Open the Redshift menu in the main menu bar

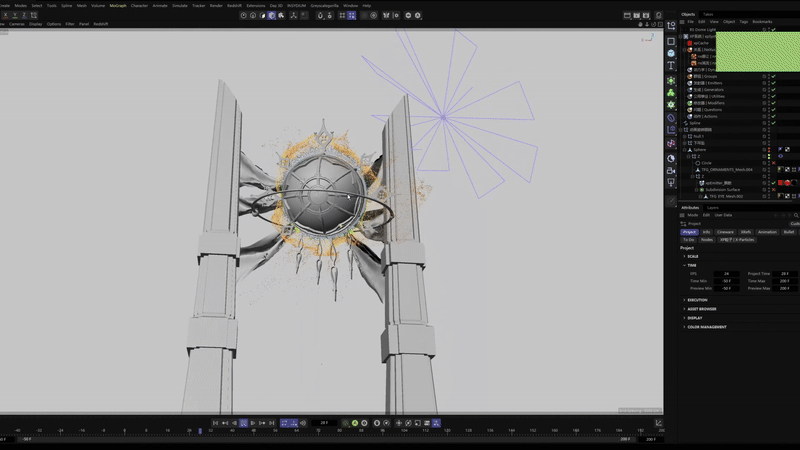234,6
